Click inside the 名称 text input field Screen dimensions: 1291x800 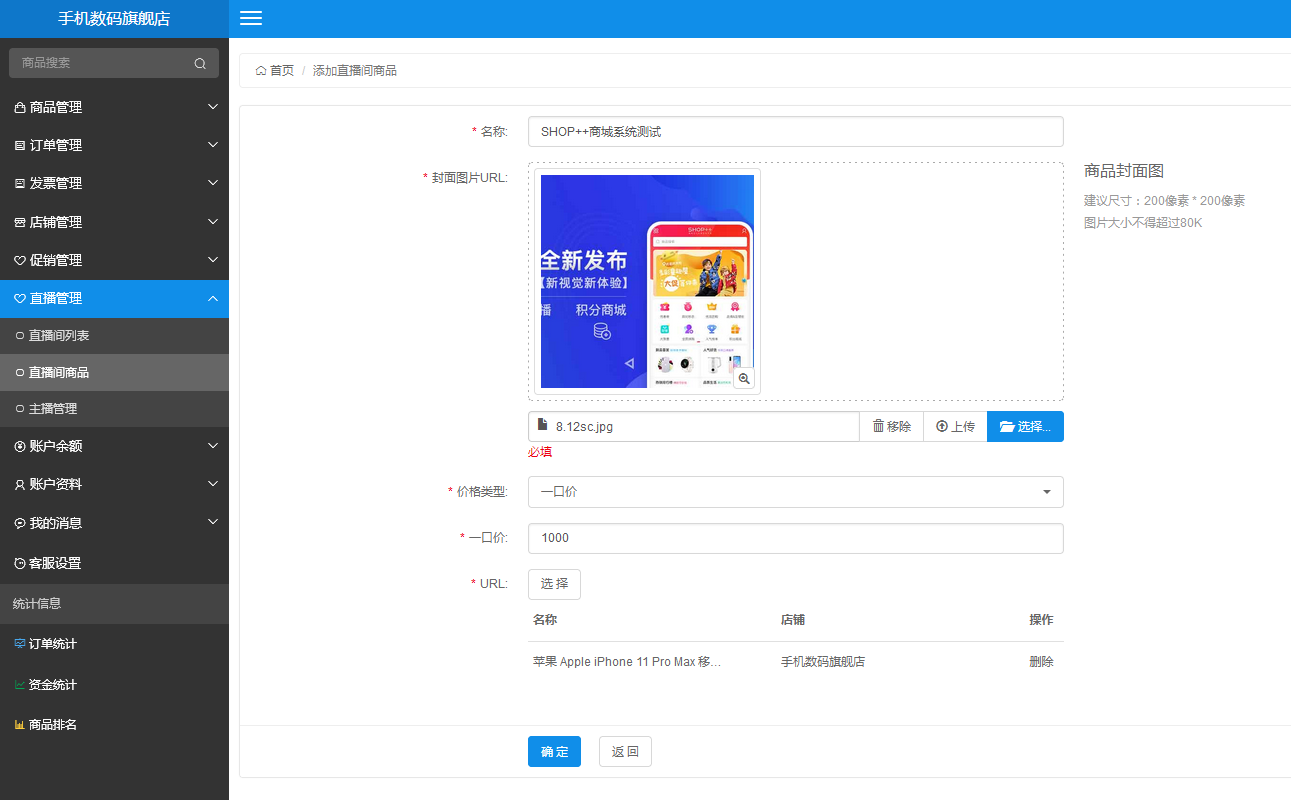(795, 131)
